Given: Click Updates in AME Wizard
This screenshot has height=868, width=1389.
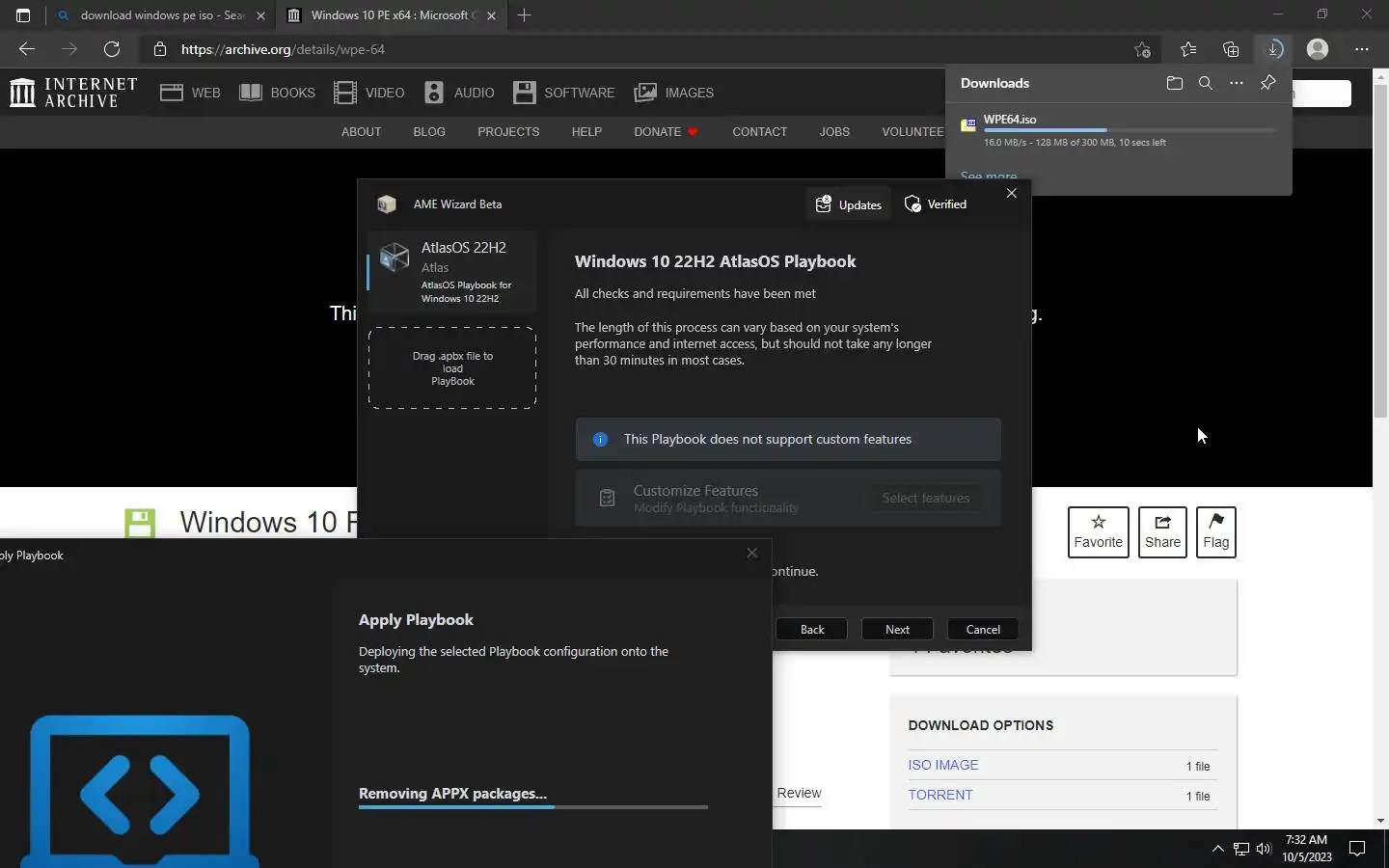Looking at the screenshot, I should click(x=849, y=204).
